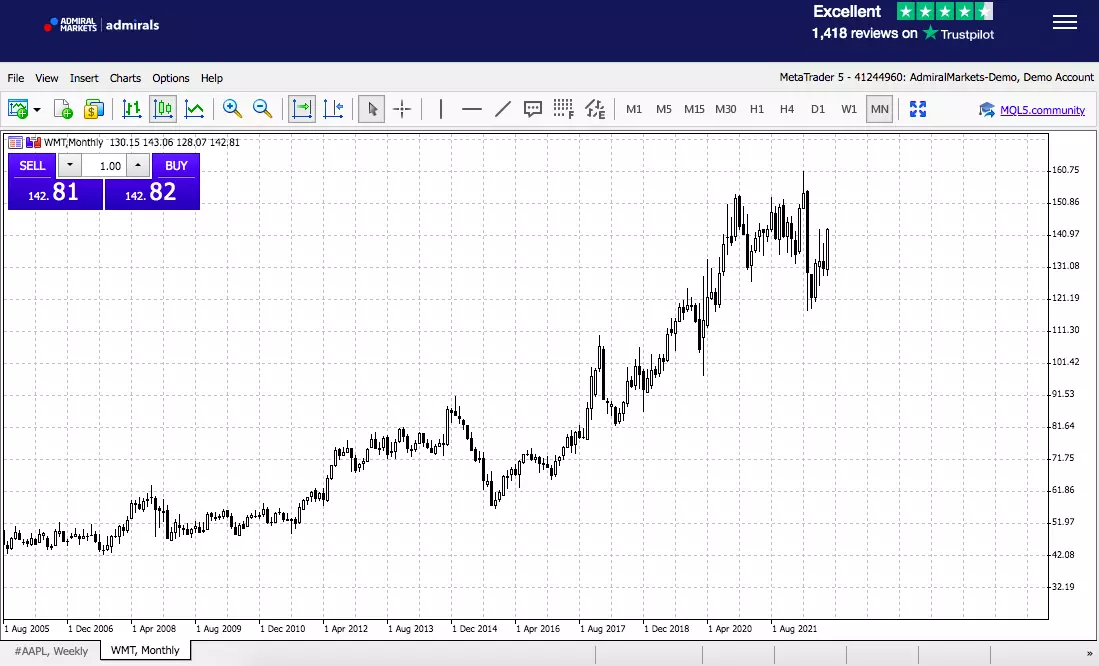Image resolution: width=1099 pixels, height=666 pixels.
Task: Draw a horizontal line object
Action: tap(472, 109)
